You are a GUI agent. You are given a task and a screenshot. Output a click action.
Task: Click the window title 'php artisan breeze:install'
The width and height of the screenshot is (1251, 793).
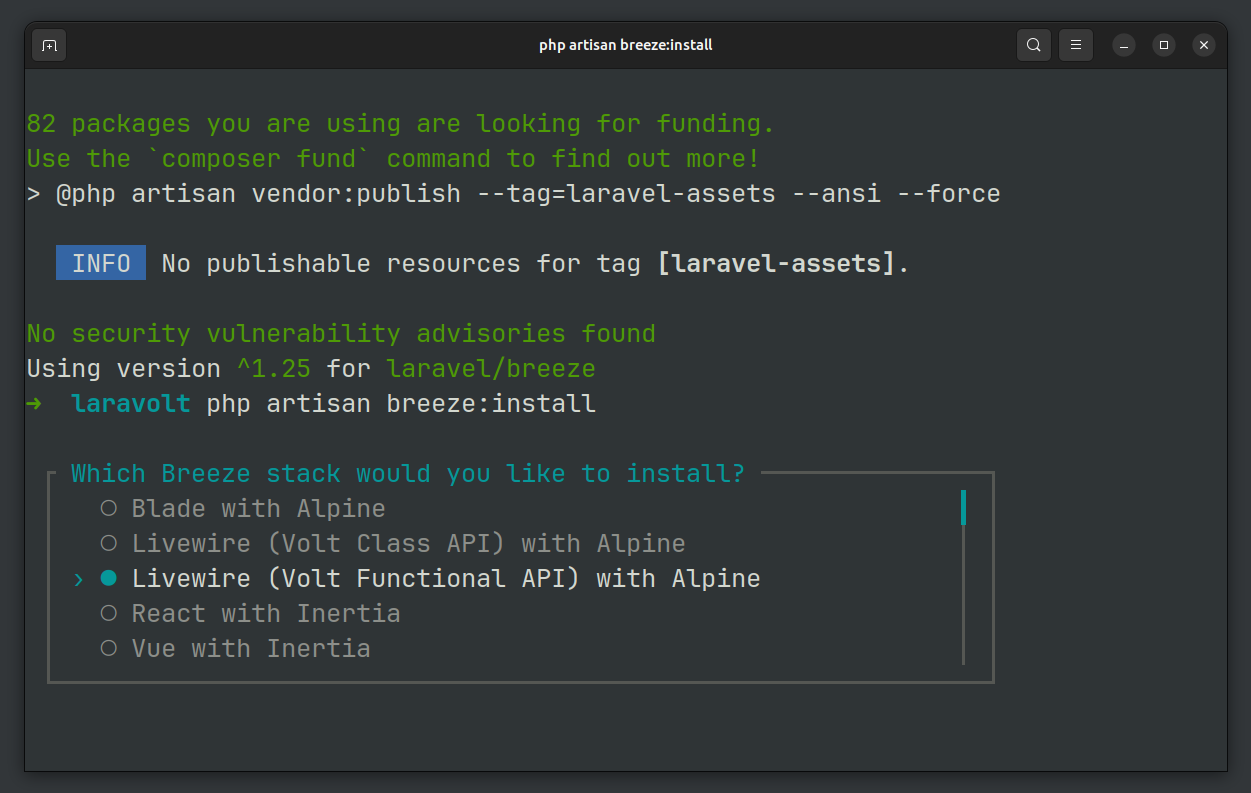point(625,45)
